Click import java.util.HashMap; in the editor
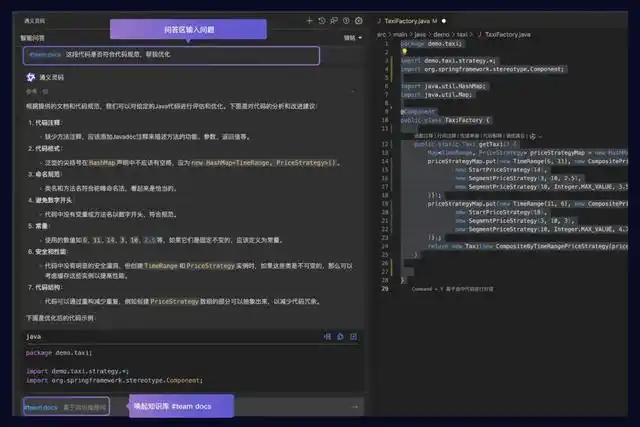 click(x=443, y=86)
